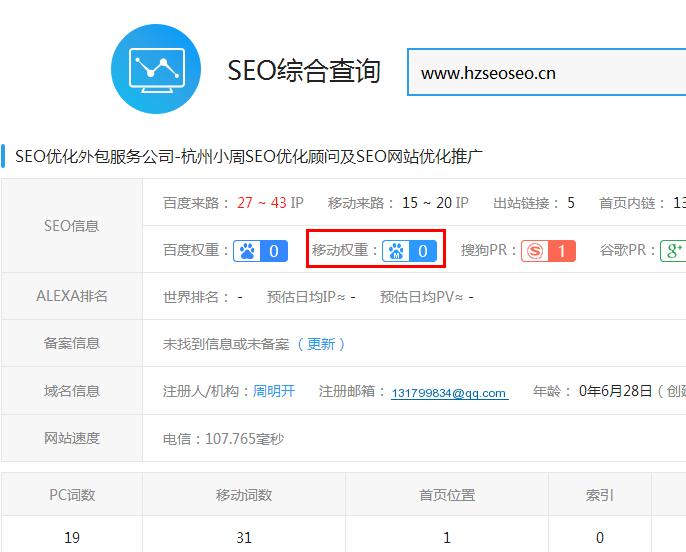
Task: Focus the domain field containing www.hzseoseo.cn
Action: 545,73
